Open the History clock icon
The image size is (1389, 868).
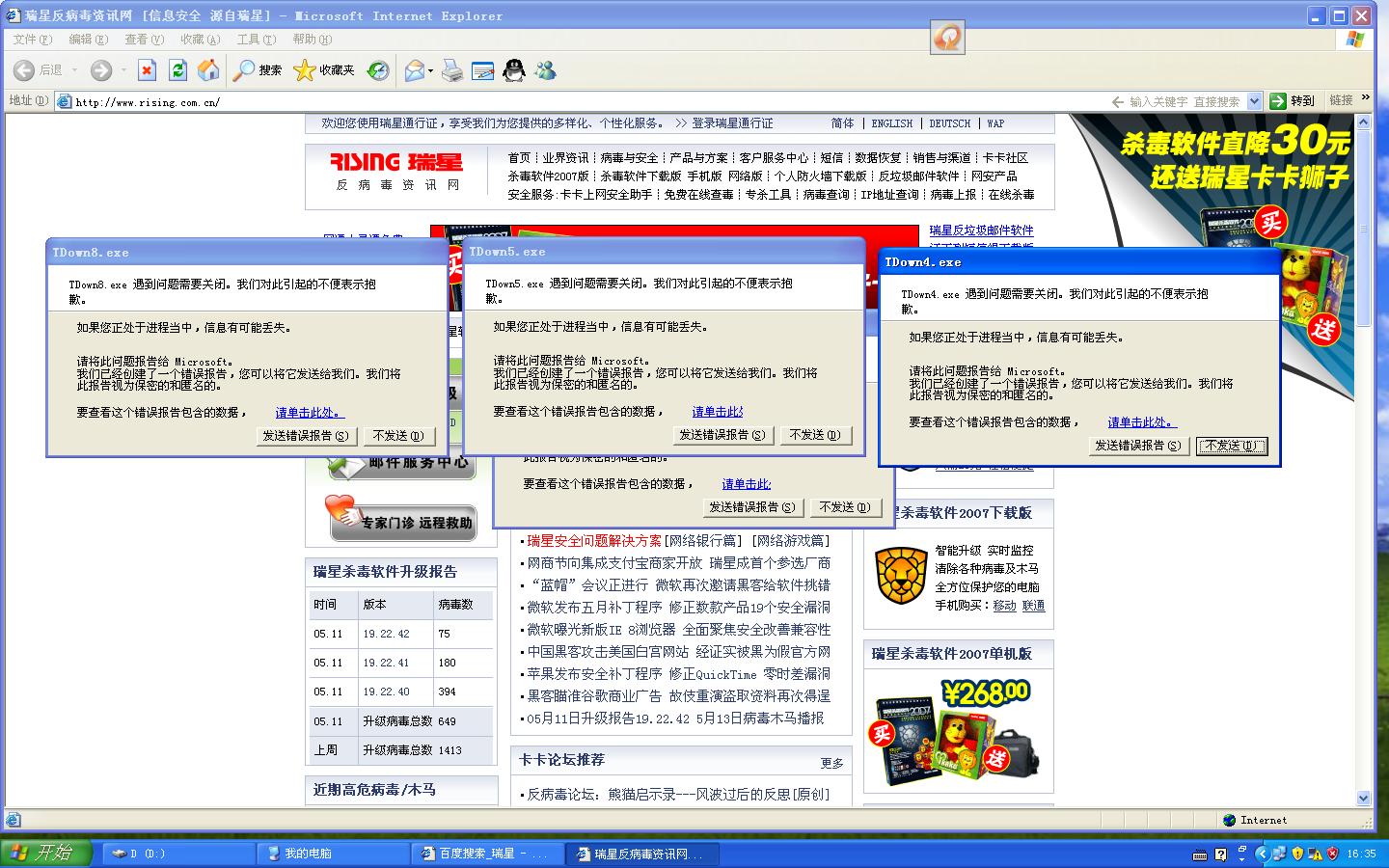click(378, 69)
